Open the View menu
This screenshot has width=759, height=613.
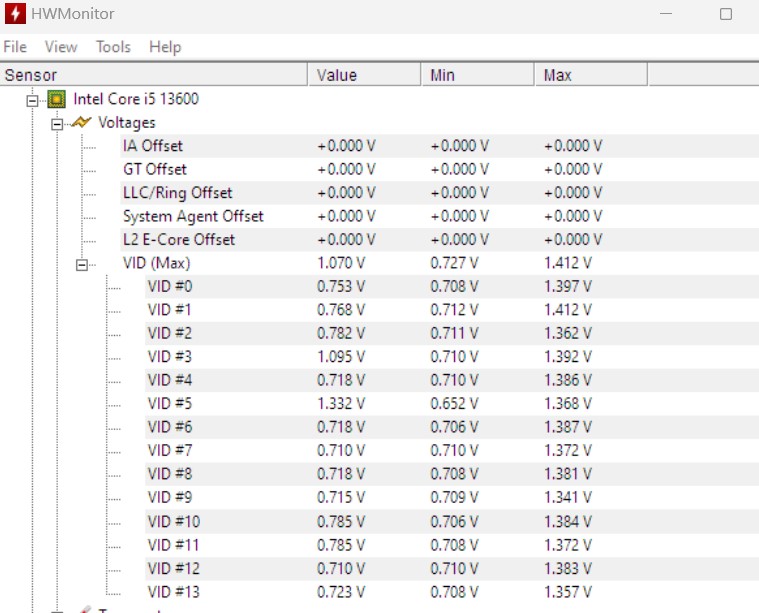coord(61,47)
